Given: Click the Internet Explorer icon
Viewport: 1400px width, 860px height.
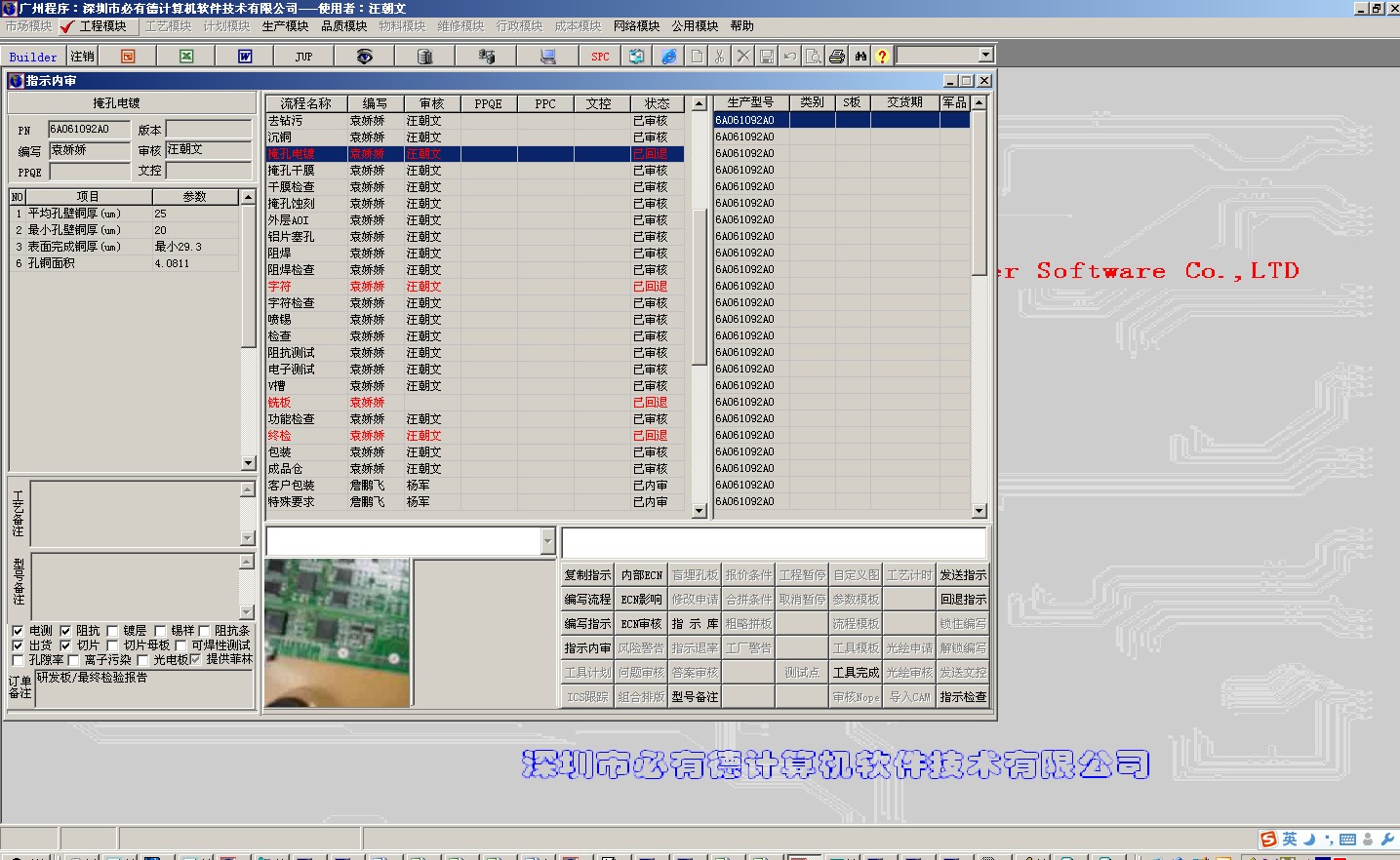Looking at the screenshot, I should coord(668,57).
